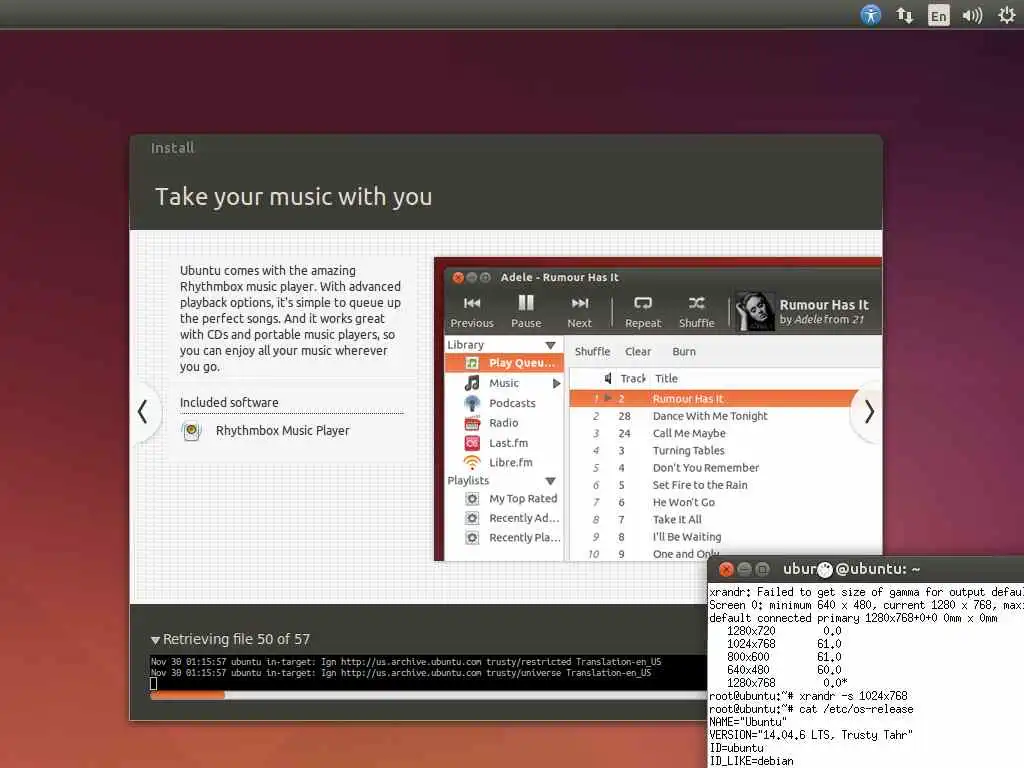The width and height of the screenshot is (1024, 768).
Task: Click the installation progress bar
Action: 428,696
